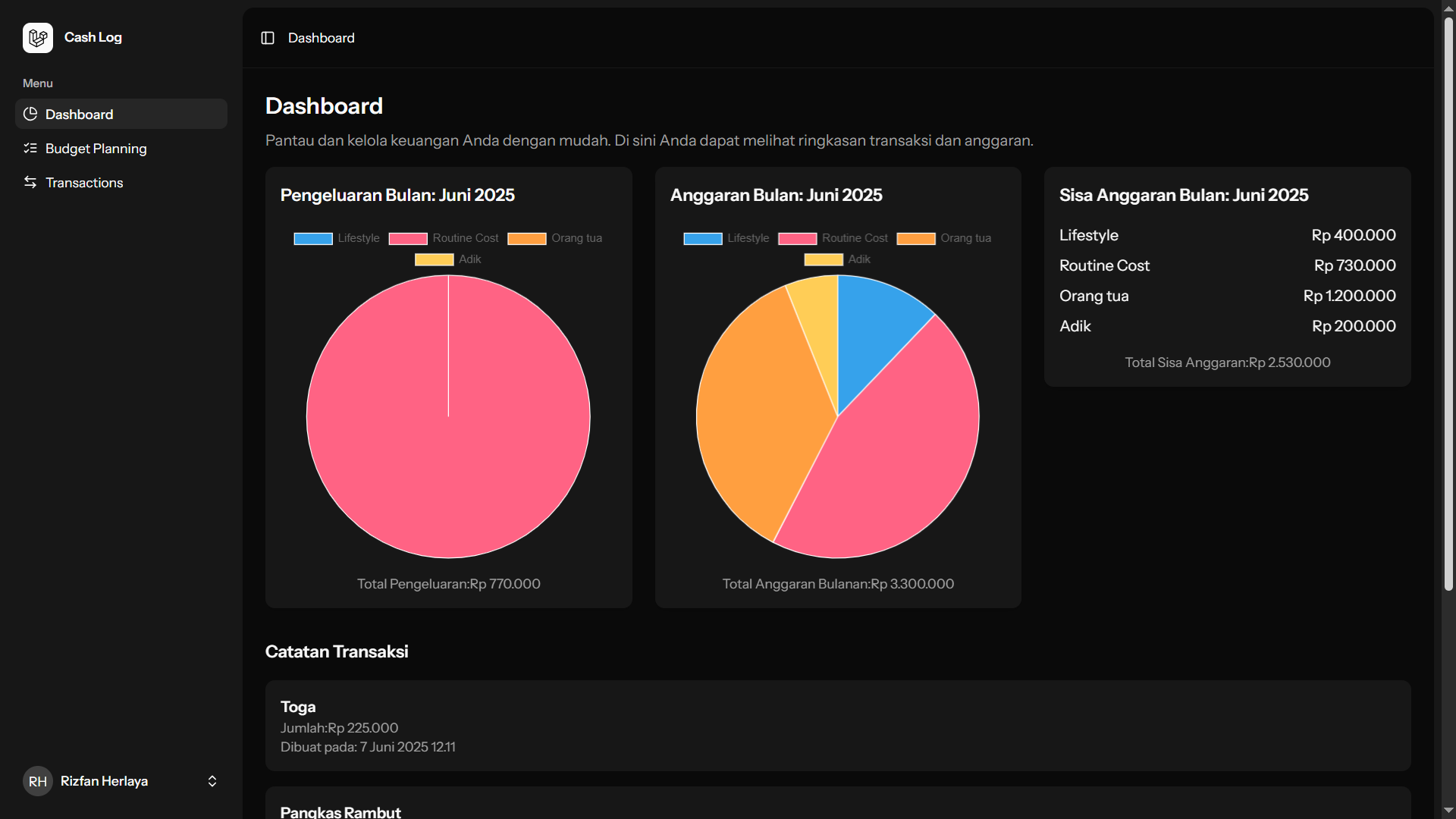
Task: Click scrollbar down arrow
Action: coord(1448,811)
